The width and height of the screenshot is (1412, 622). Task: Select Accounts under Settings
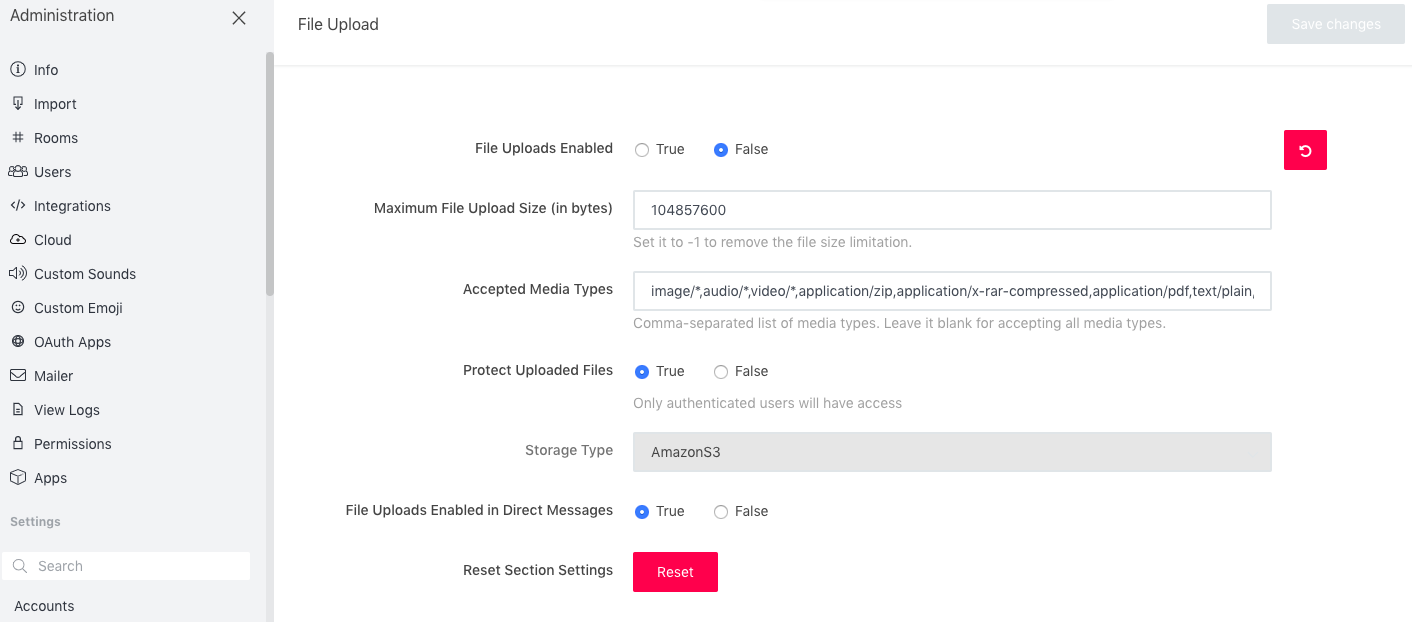coord(44,606)
